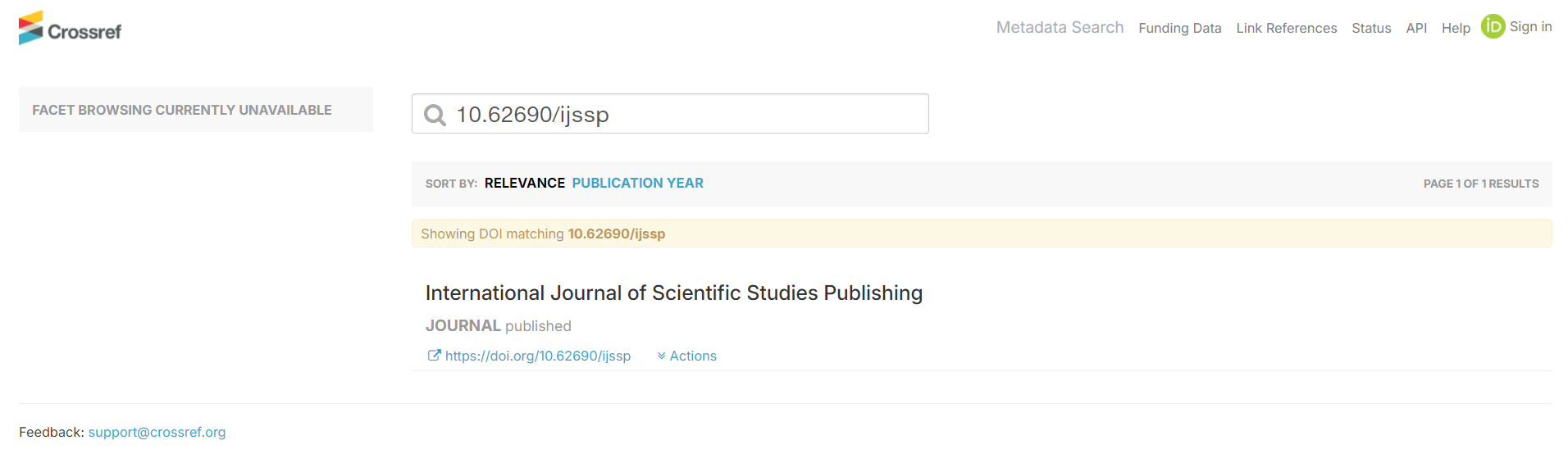The image size is (1568, 463).
Task: Sort results by Relevance
Action: coord(524,184)
